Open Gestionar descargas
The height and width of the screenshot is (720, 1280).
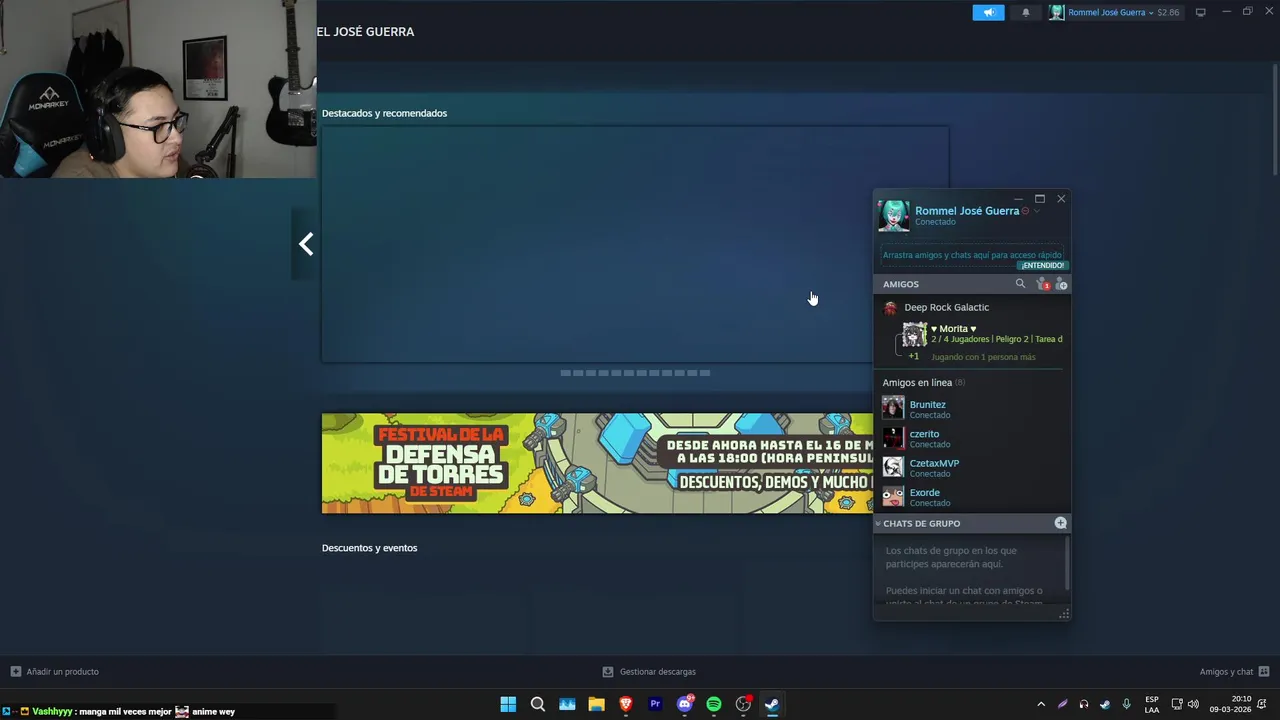649,672
